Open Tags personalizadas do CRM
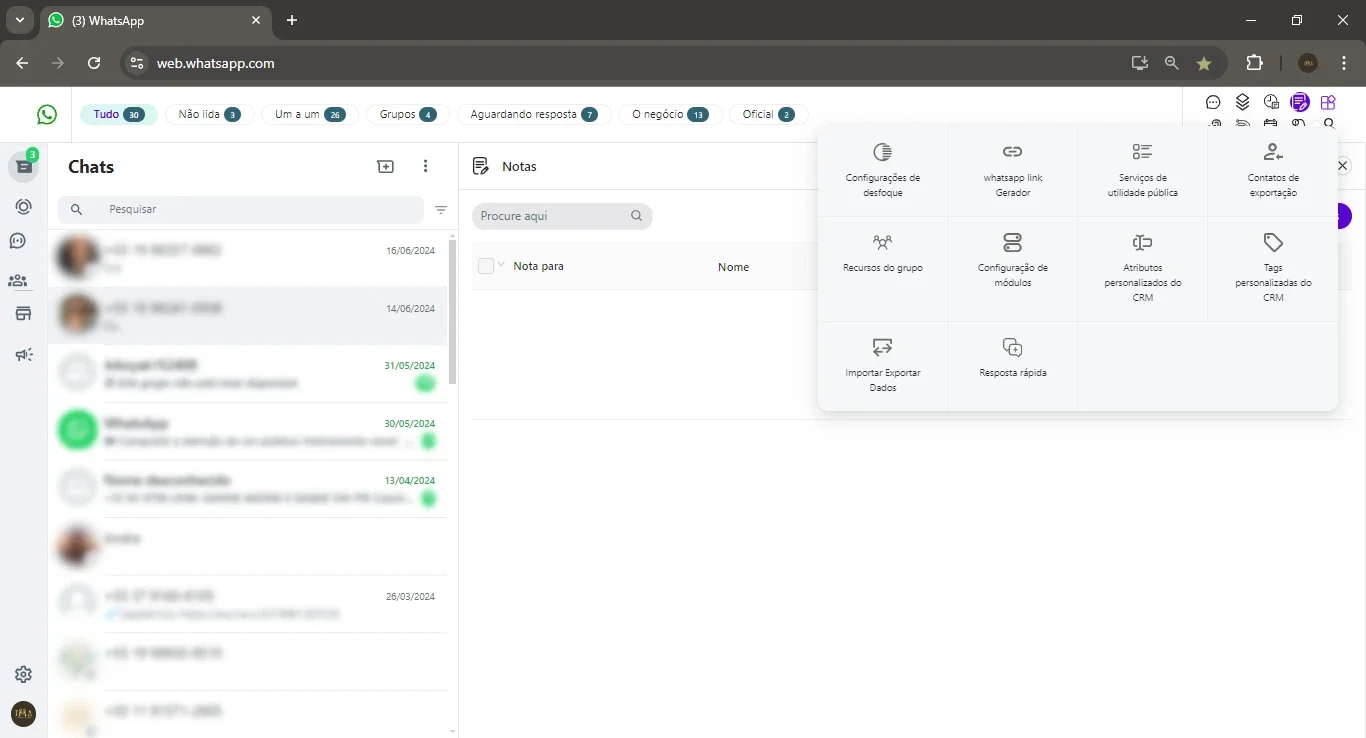1366x738 pixels. pos(1272,268)
